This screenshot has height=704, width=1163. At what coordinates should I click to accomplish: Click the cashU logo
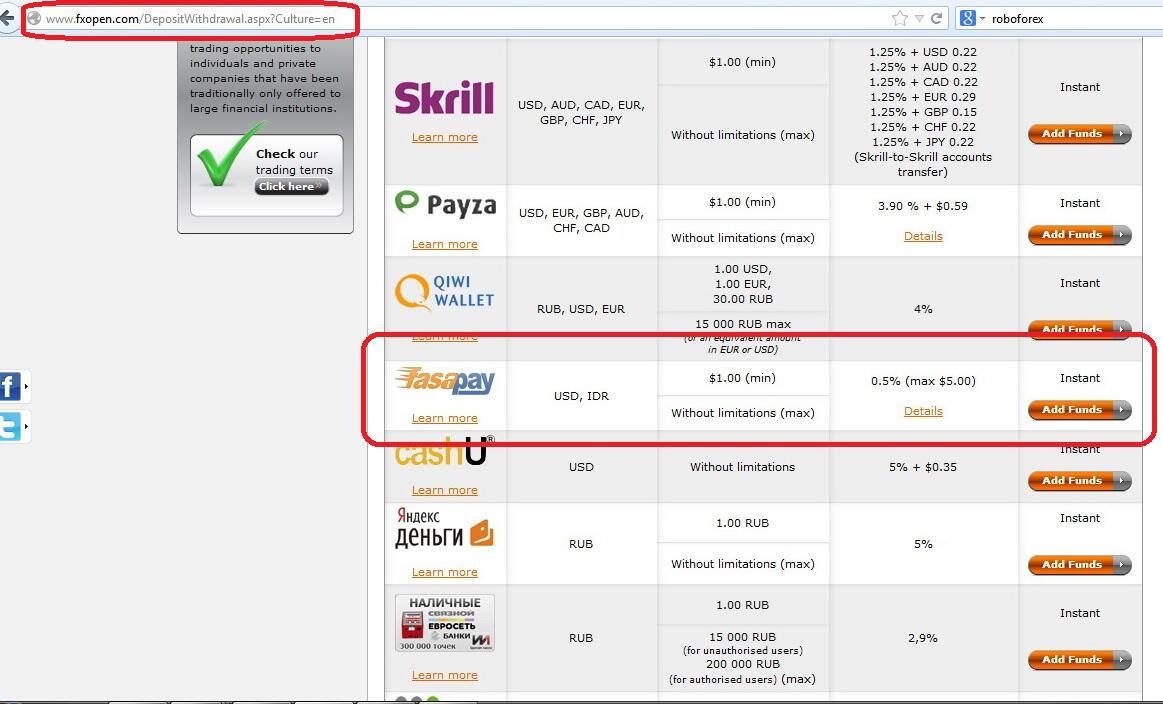pos(444,451)
